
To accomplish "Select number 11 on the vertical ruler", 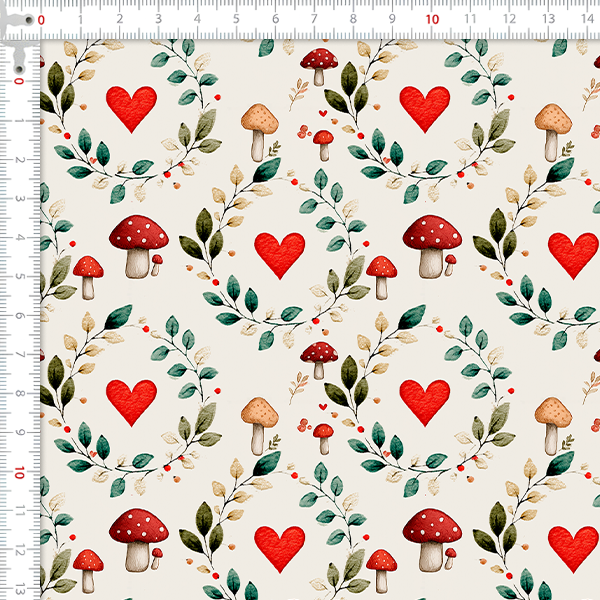I will tap(19, 511).
